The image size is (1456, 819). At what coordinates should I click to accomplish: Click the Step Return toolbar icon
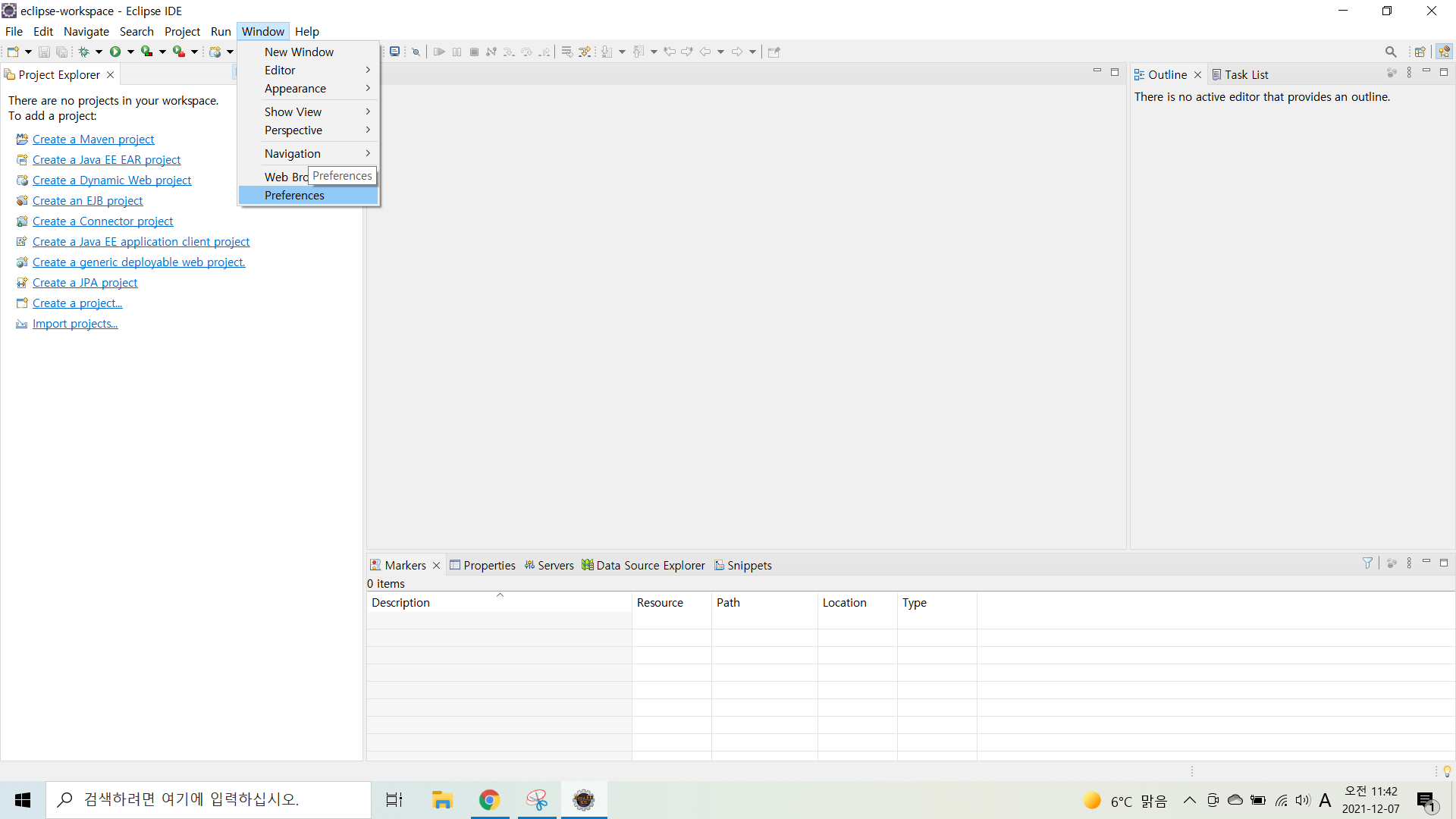click(544, 52)
